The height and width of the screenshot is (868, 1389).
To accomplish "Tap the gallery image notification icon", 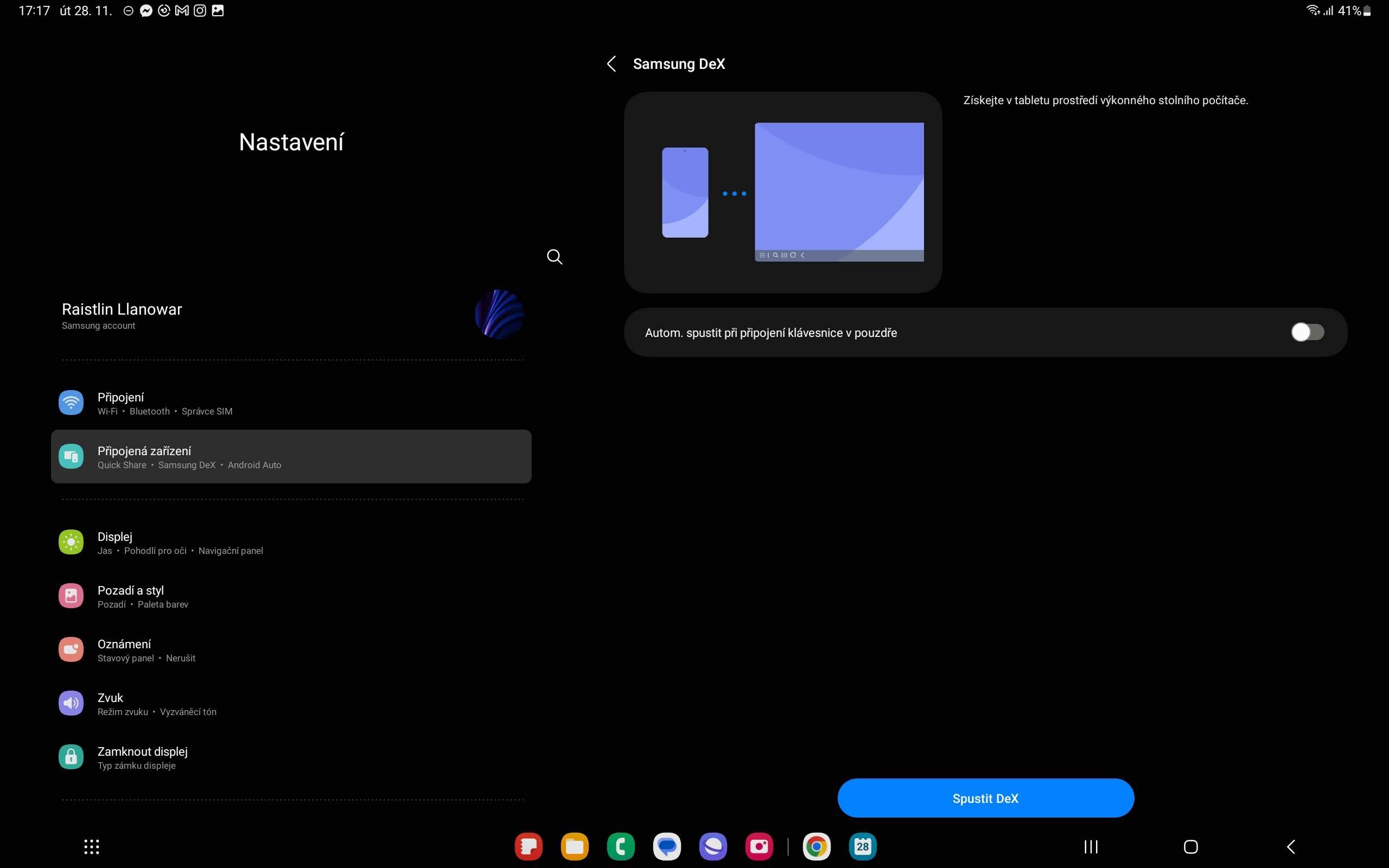I will [218, 10].
